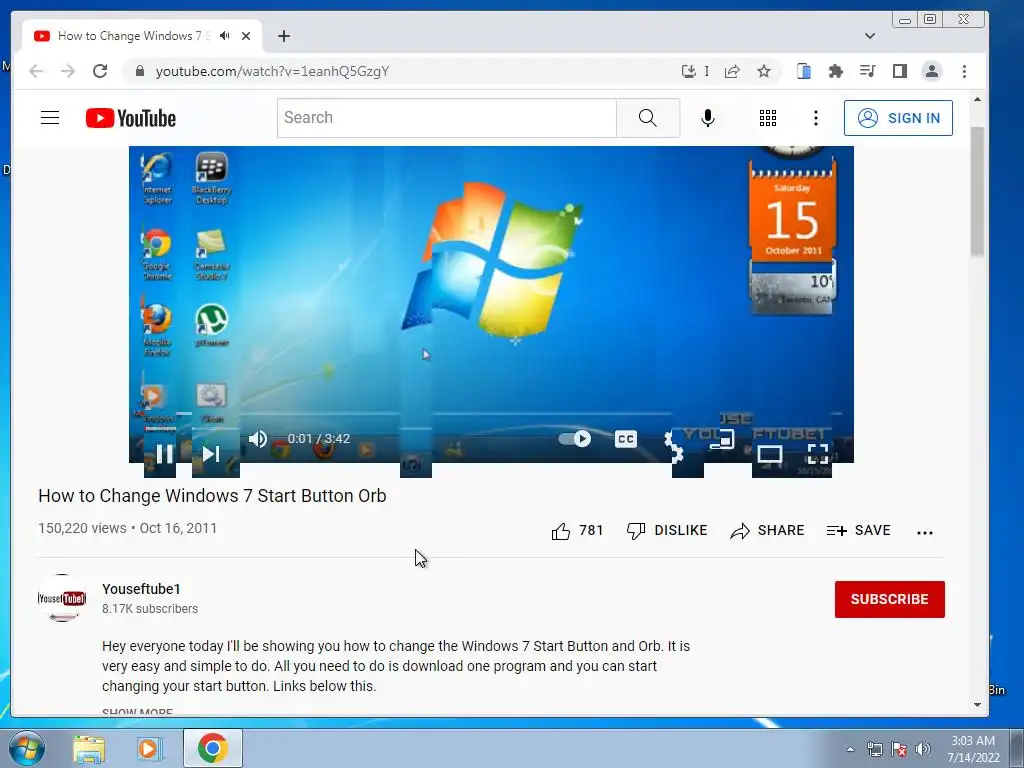1024x768 pixels.
Task: View site information lock icon
Action: (139, 71)
